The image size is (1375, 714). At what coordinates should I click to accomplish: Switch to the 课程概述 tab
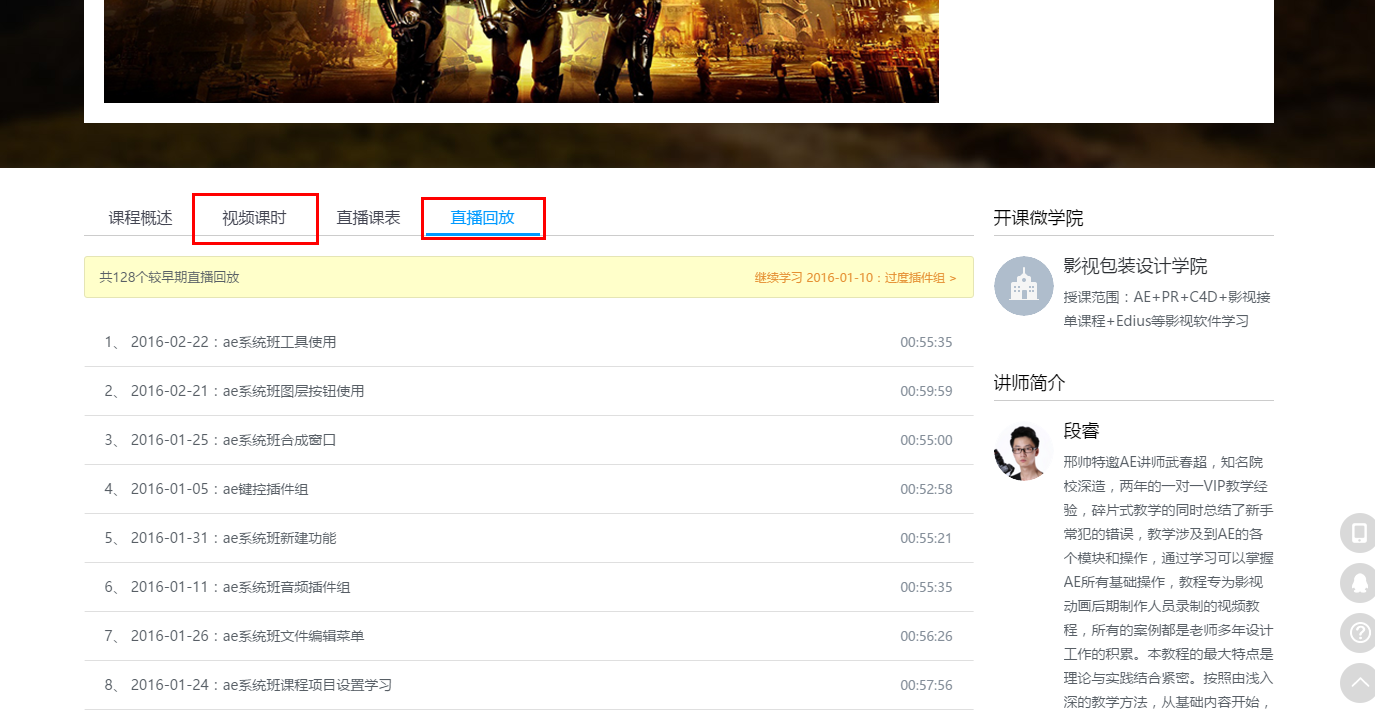[140, 218]
